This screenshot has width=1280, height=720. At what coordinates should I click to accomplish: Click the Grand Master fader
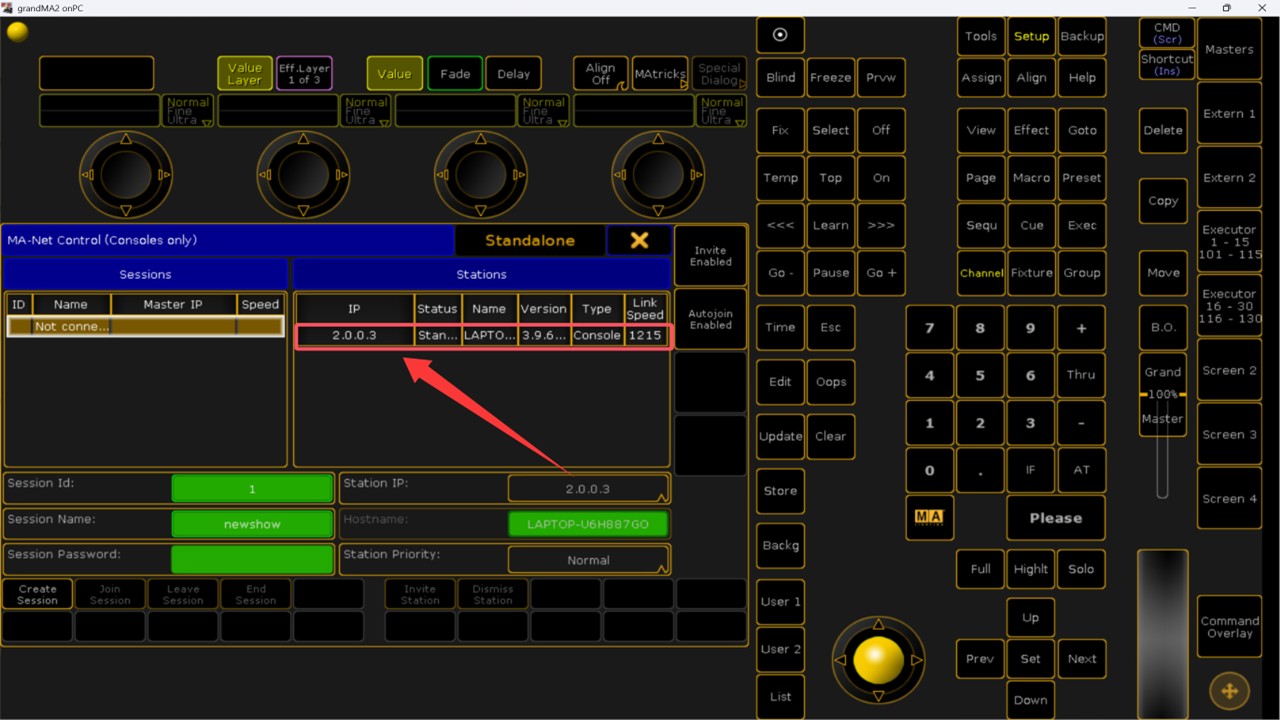click(x=1162, y=440)
